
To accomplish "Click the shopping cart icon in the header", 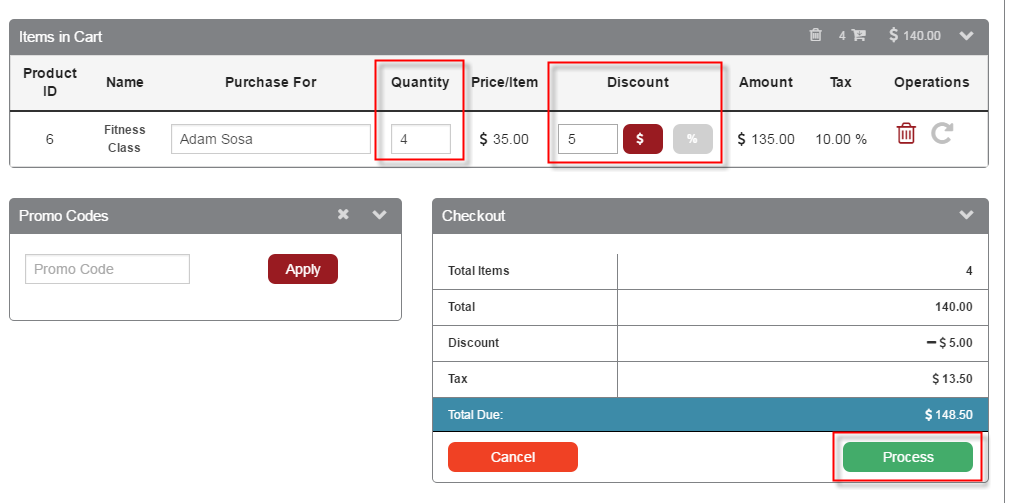I will [x=858, y=35].
